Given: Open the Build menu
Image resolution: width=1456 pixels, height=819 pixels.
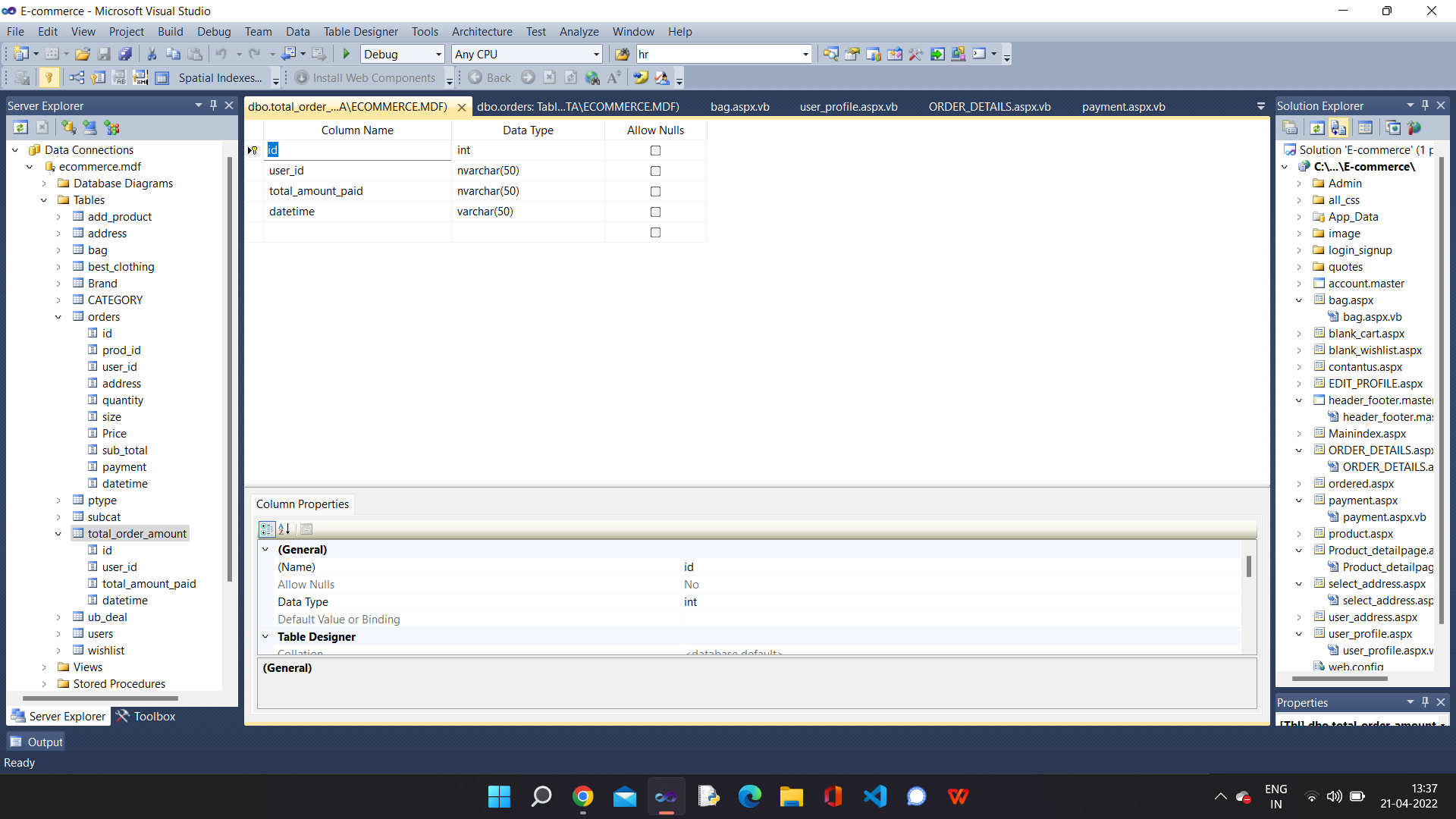Looking at the screenshot, I should [170, 31].
